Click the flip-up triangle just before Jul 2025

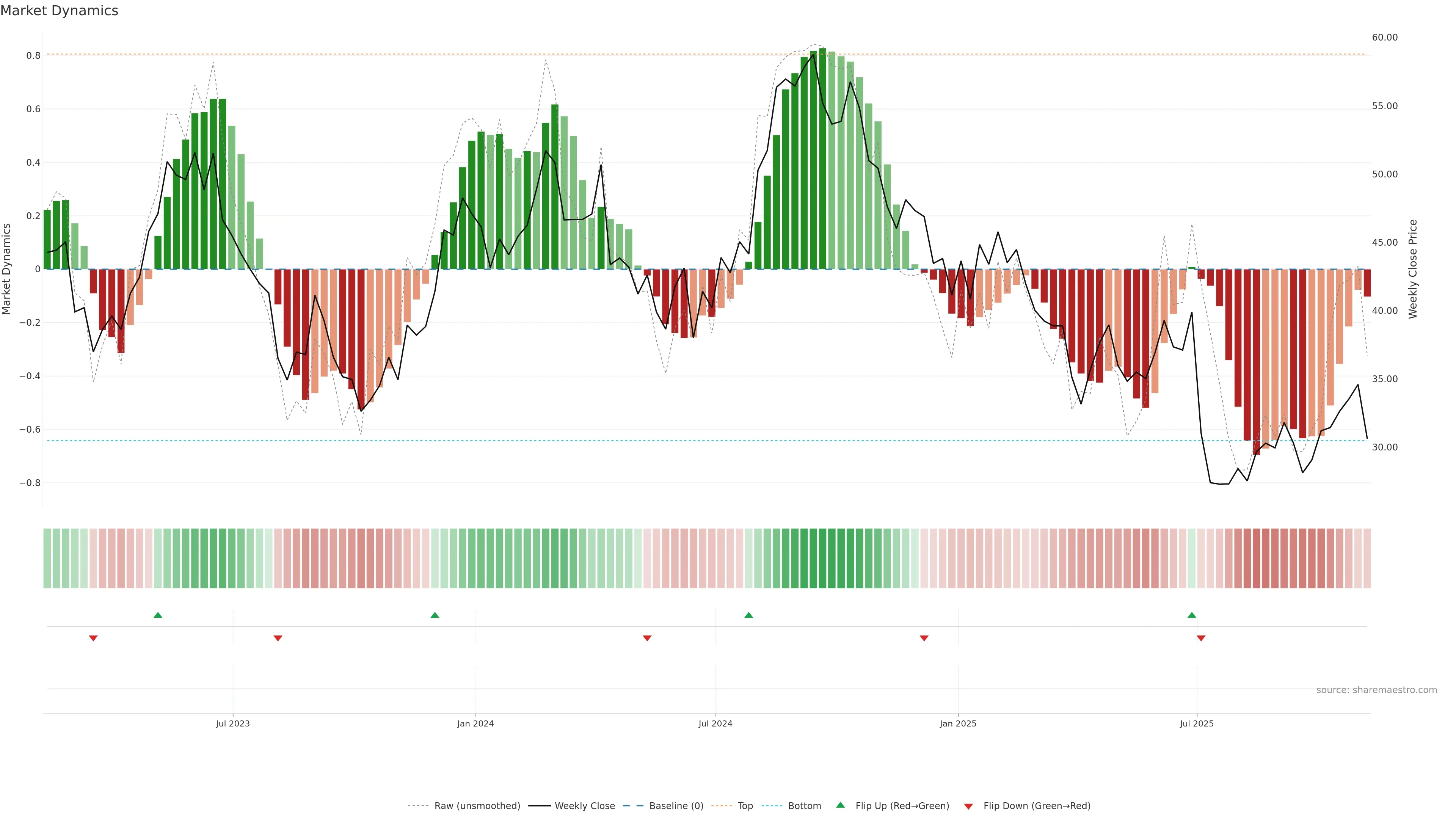point(1191,615)
